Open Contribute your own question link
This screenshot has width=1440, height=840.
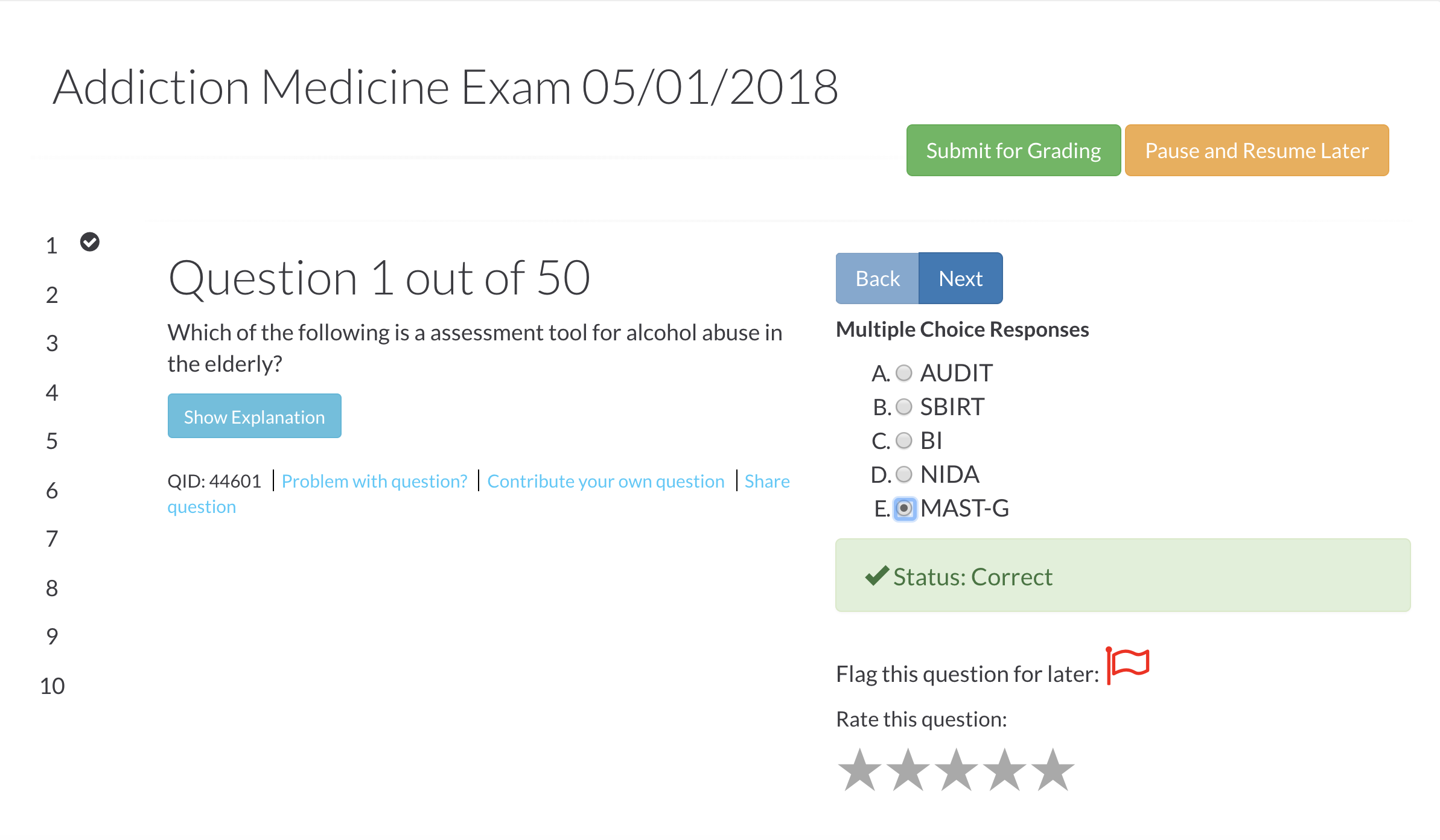pos(605,481)
